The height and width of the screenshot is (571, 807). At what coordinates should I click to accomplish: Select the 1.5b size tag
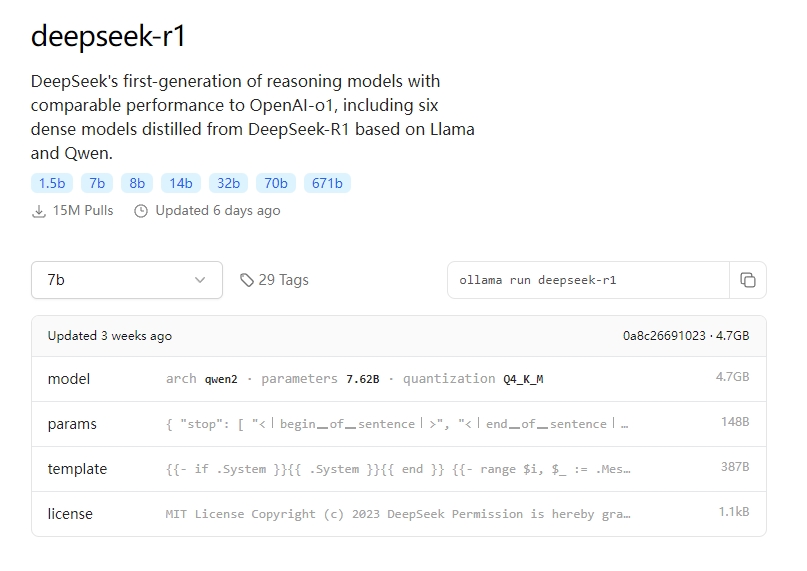point(52,183)
